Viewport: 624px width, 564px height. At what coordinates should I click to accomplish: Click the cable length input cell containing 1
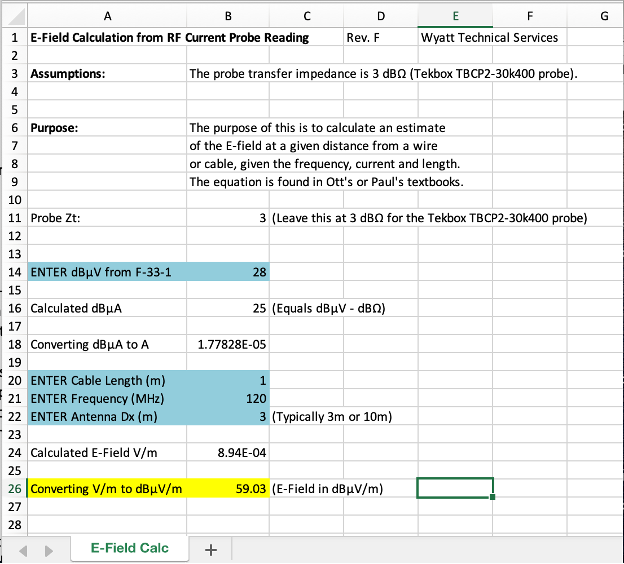coord(228,381)
